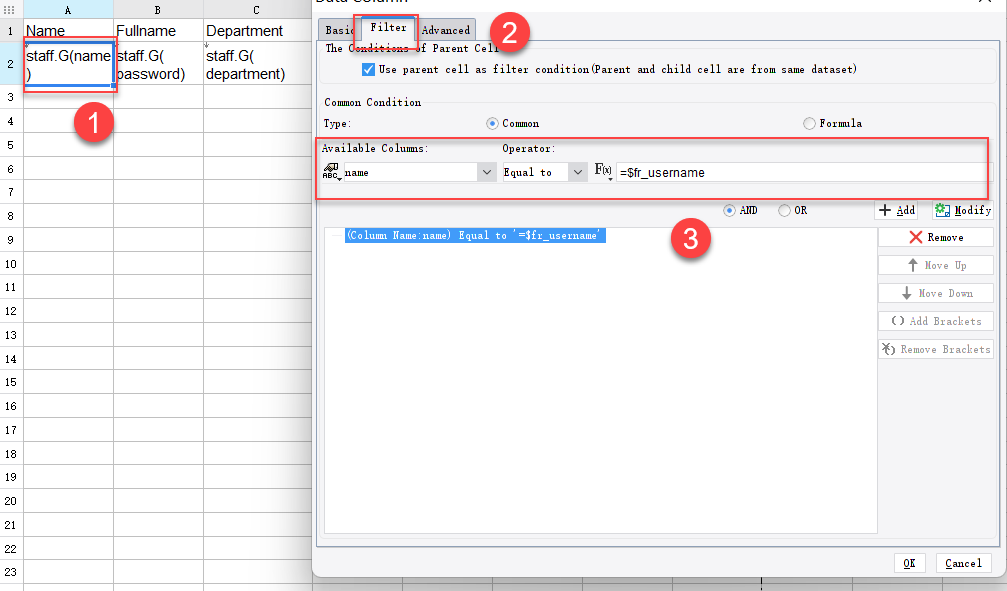Switch to the Advanced tab
This screenshot has width=1007, height=591.
coord(446,30)
